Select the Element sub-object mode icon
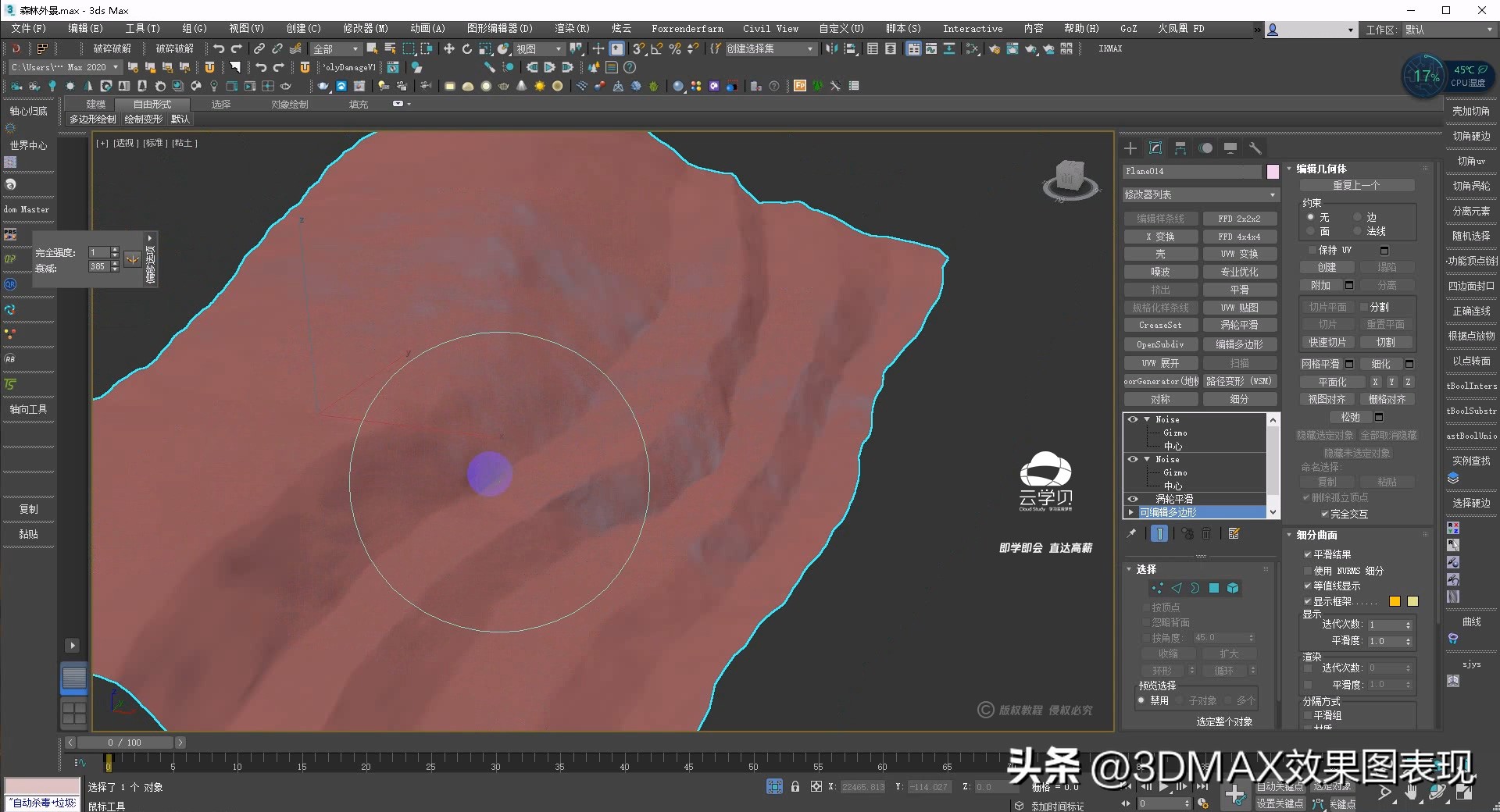 coord(1233,588)
